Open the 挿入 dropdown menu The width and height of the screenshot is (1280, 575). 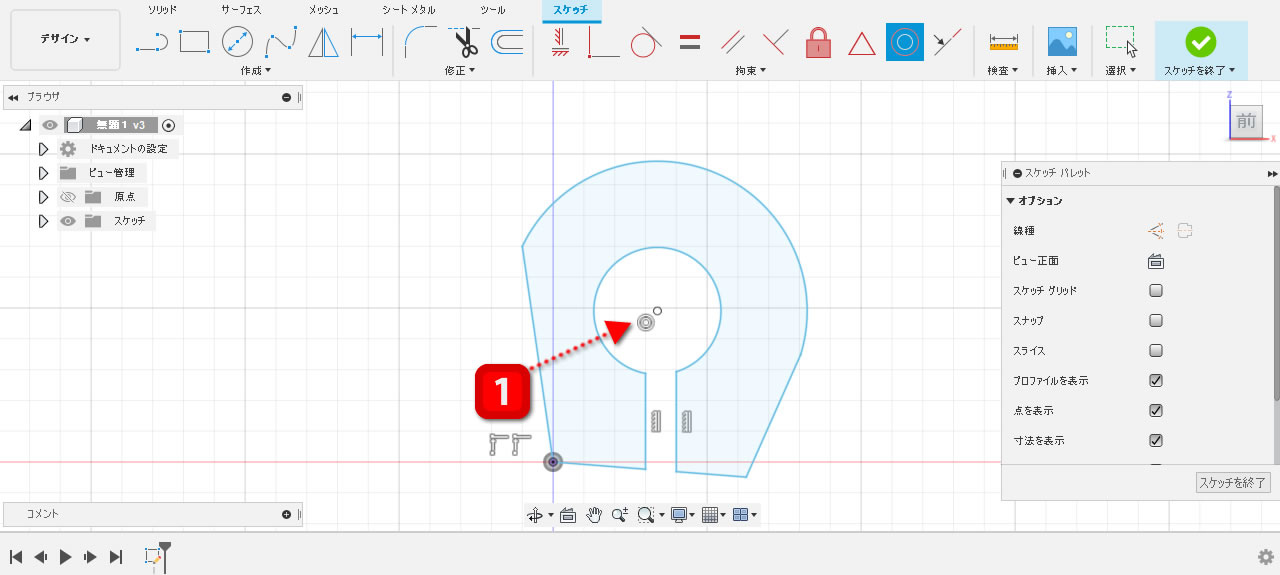click(x=1061, y=70)
